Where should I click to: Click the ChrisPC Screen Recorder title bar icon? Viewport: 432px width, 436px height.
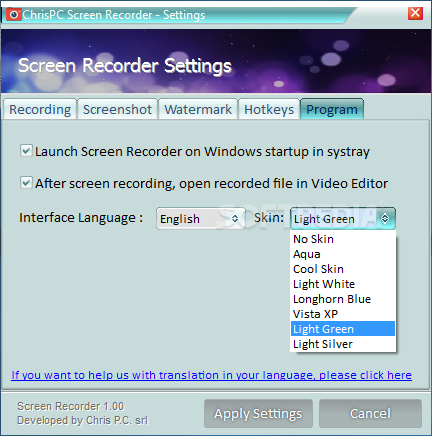click(x=14, y=15)
